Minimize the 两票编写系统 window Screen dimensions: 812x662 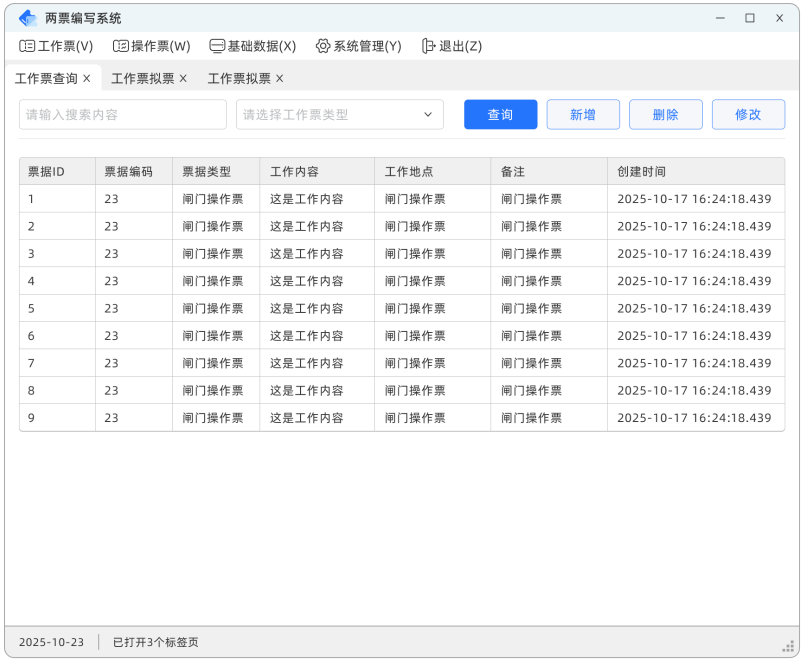pos(720,18)
